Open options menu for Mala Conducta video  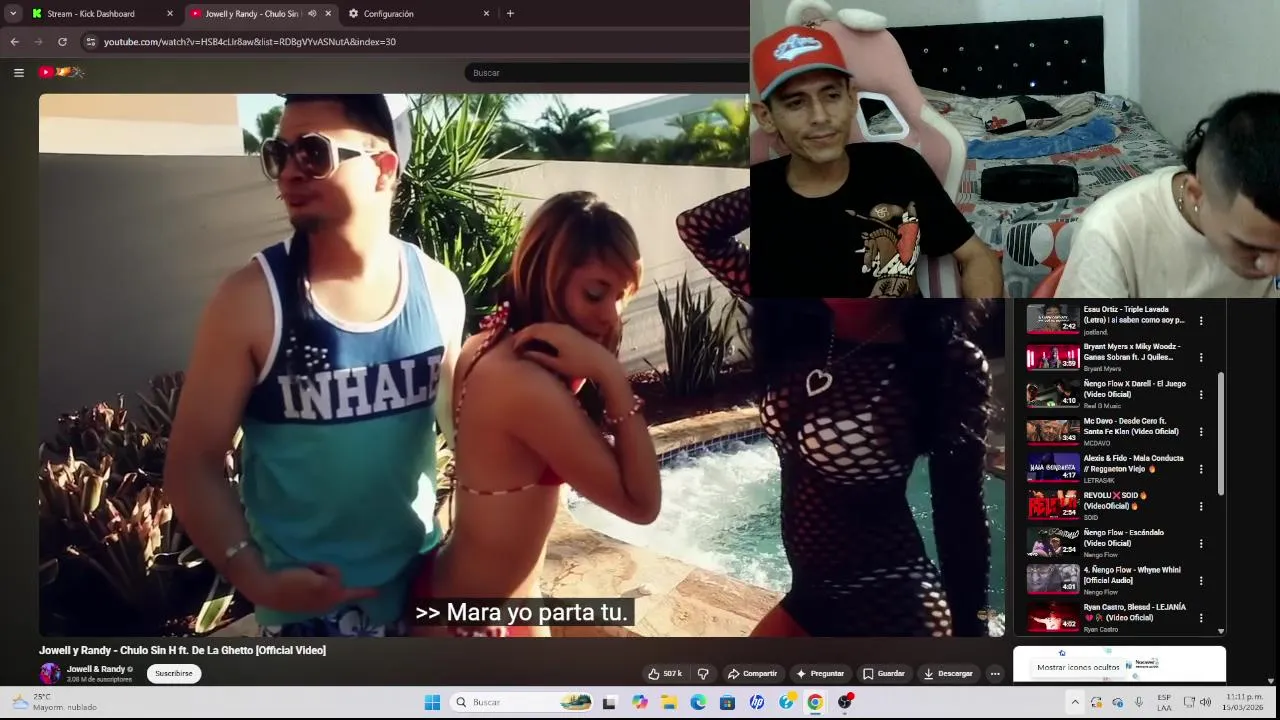click(1201, 469)
